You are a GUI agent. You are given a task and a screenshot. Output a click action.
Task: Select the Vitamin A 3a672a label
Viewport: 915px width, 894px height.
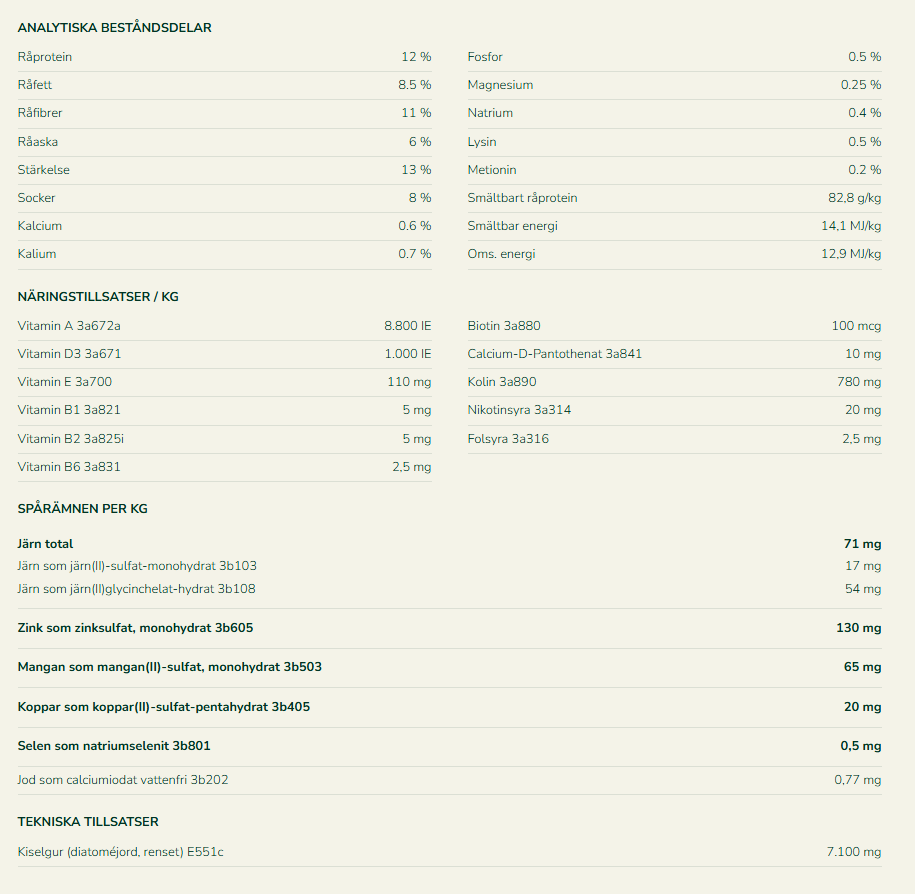click(76, 326)
